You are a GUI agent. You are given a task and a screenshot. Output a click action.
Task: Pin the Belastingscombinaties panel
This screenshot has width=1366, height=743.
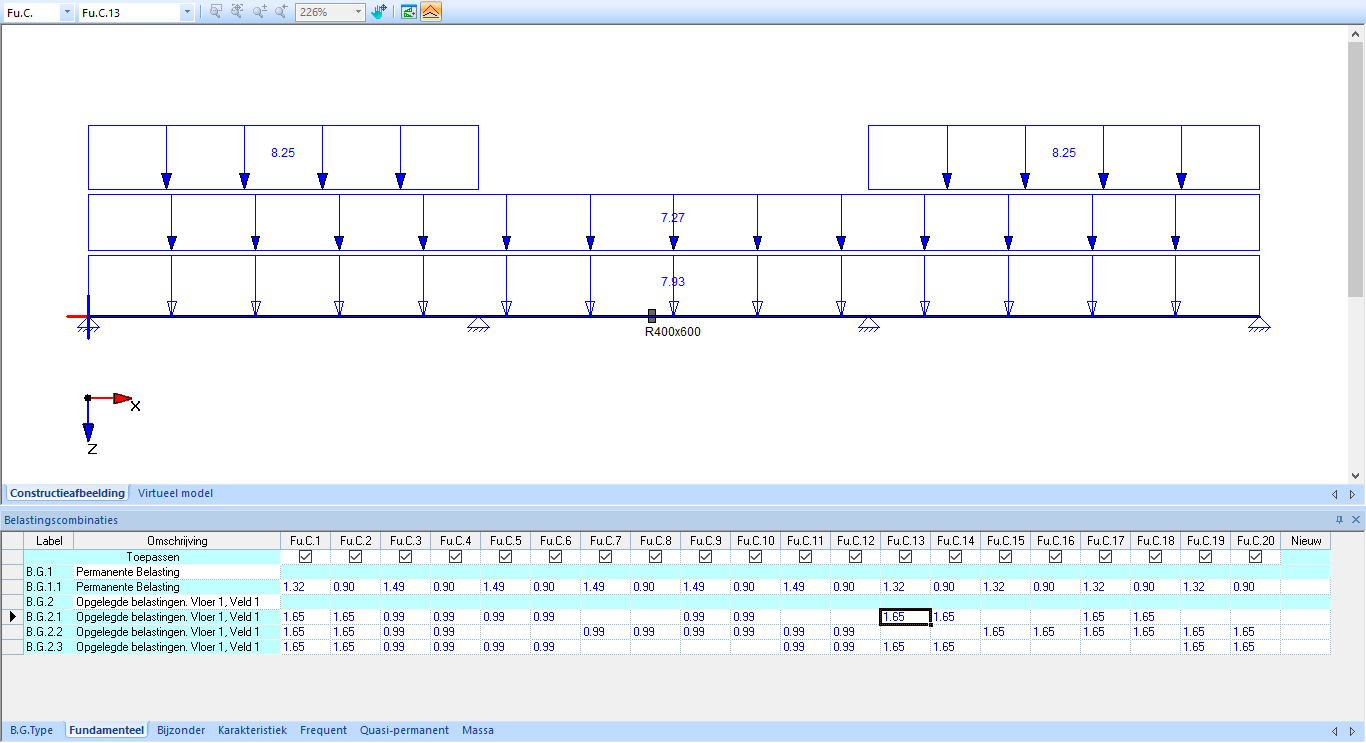(1340, 520)
